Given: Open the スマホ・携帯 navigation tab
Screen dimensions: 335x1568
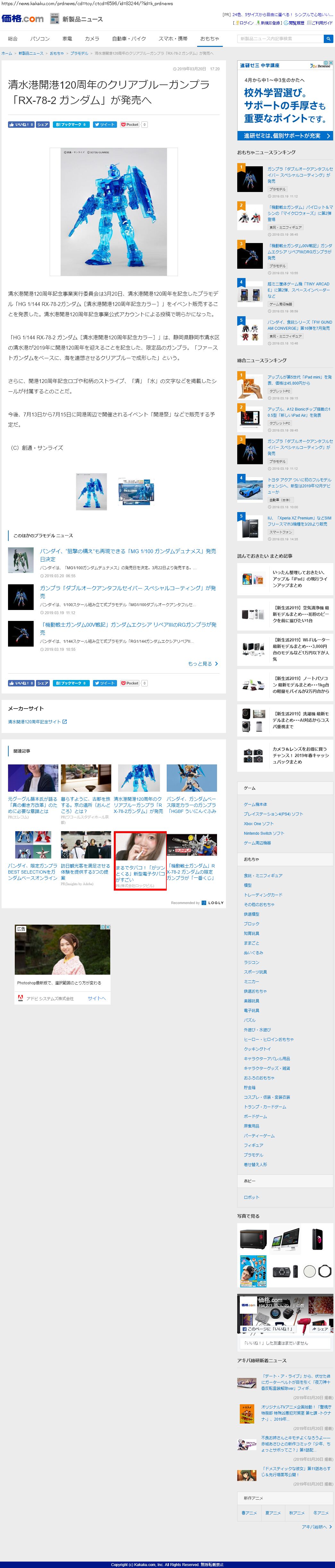Looking at the screenshot, I should pyautogui.click(x=173, y=38).
